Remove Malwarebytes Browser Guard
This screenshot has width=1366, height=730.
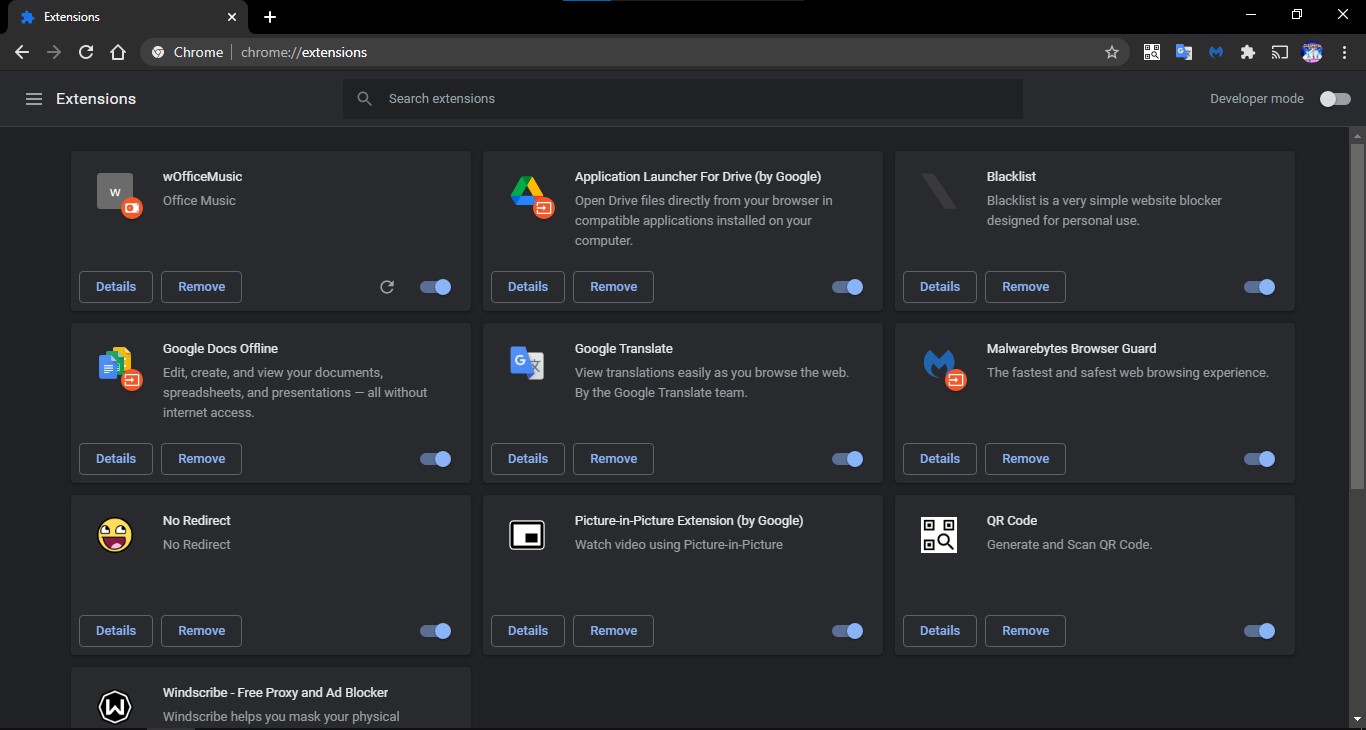tap(1026, 459)
